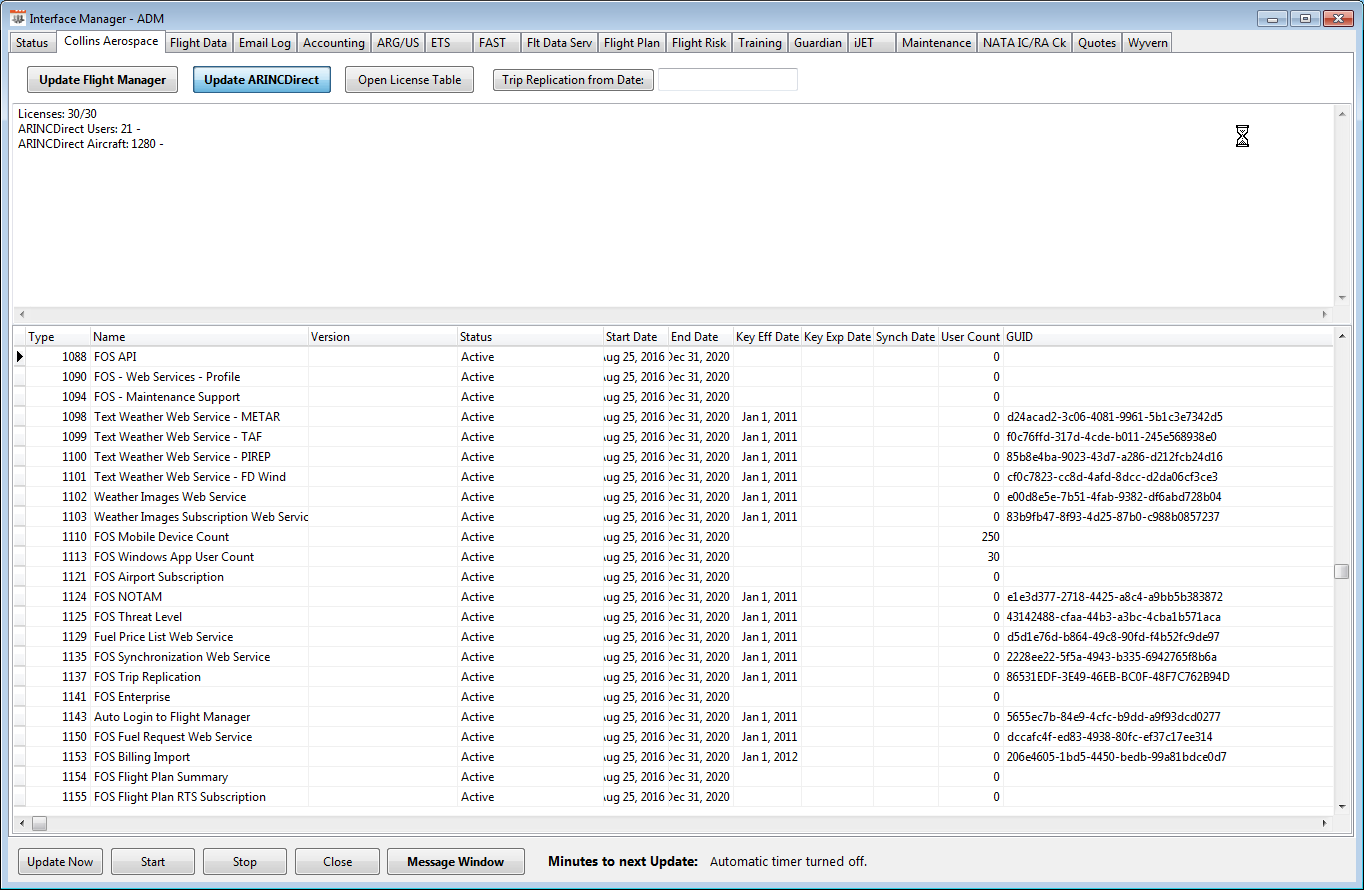The image size is (1364, 890).
Task: Click the license grid vertical scrollbar thumb
Action: [x=1341, y=571]
